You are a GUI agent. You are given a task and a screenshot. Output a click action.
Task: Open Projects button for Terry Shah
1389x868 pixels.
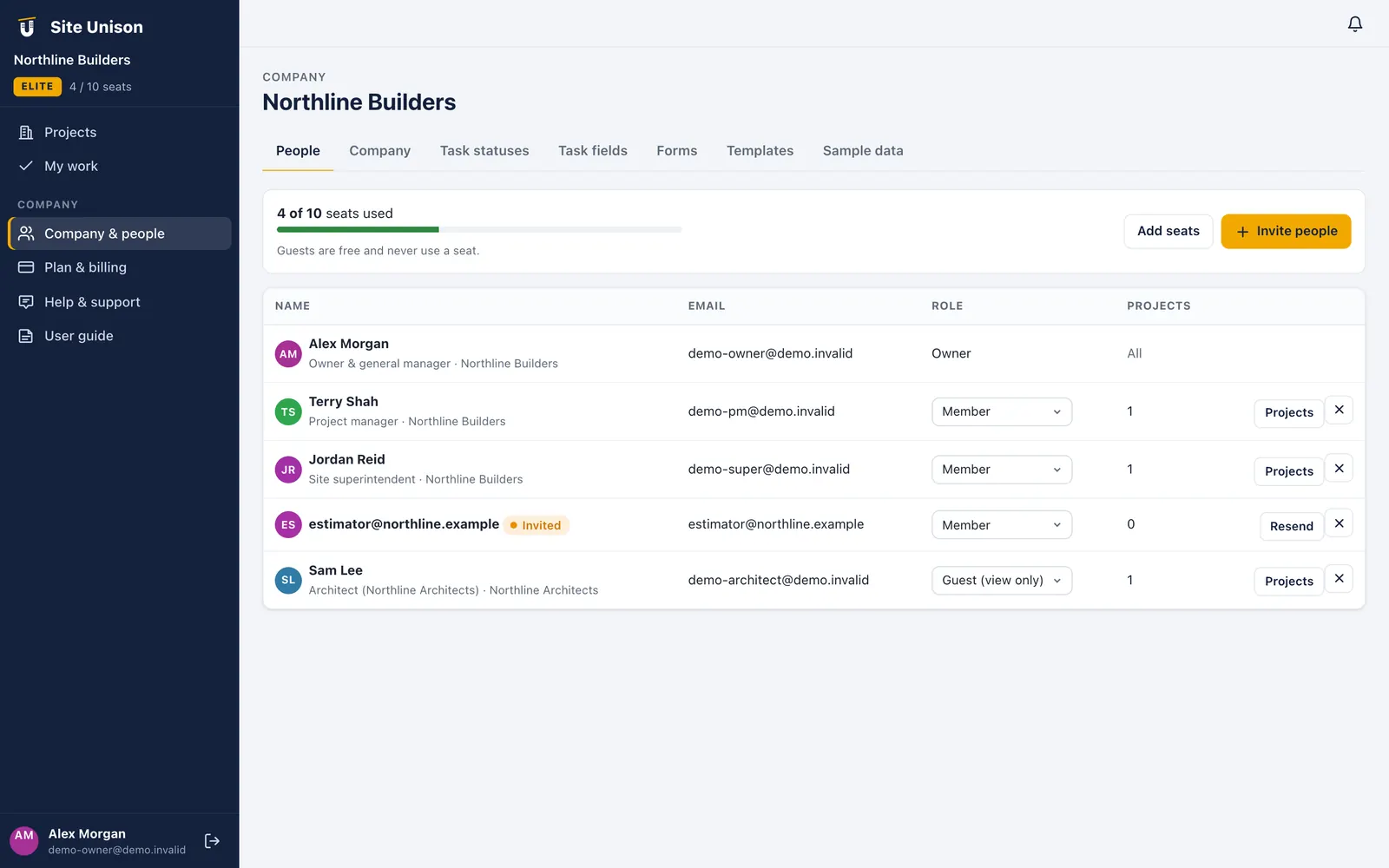(x=1288, y=412)
